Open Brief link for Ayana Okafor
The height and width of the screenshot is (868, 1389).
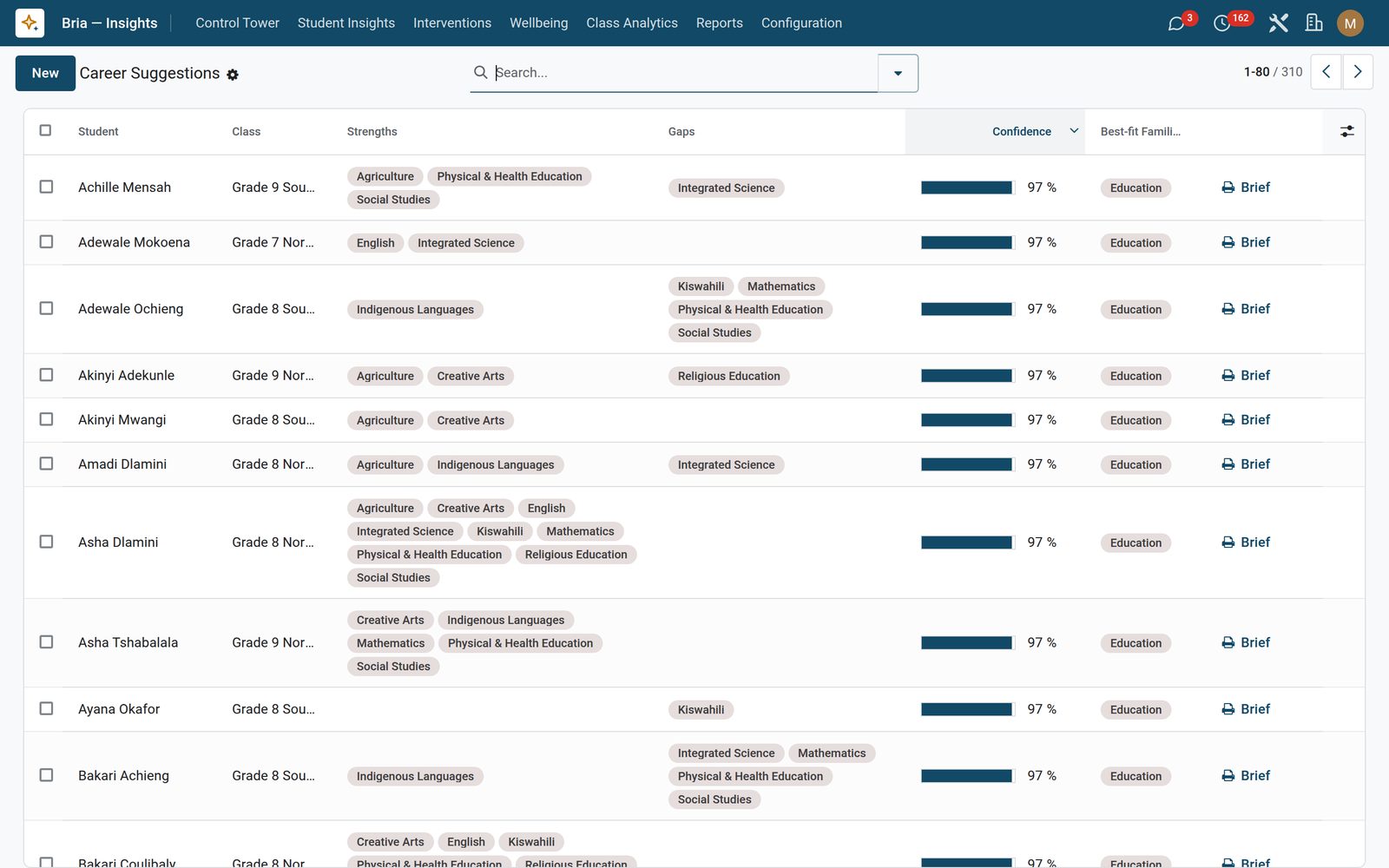[1246, 709]
